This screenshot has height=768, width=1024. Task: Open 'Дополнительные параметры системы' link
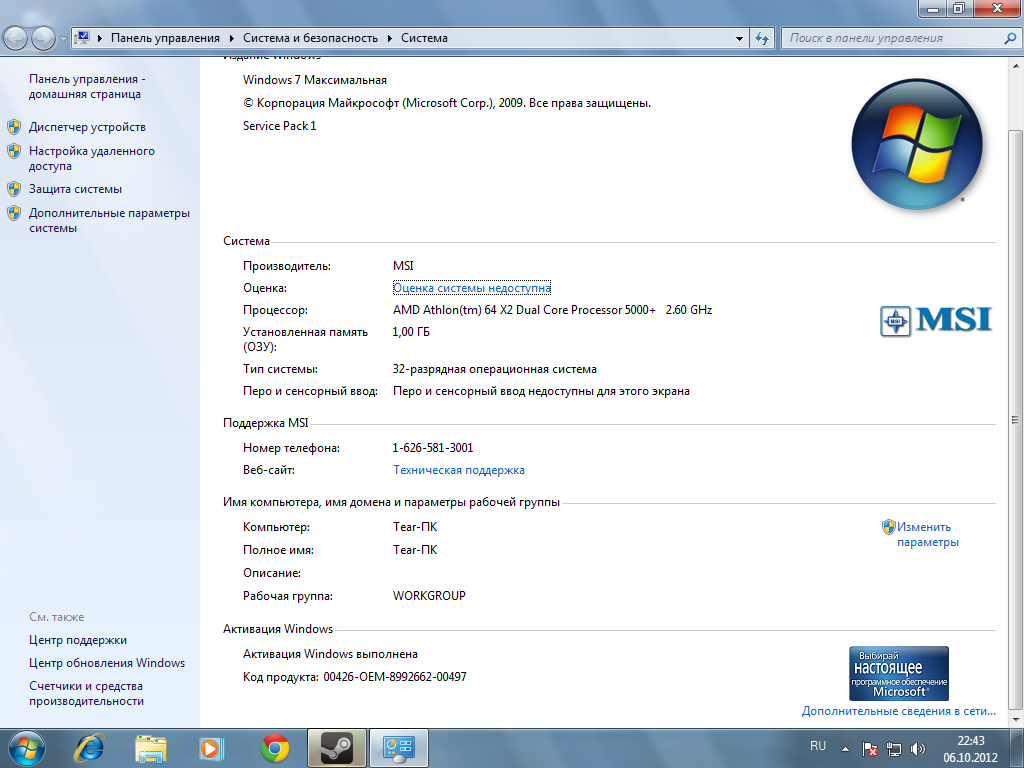[x=109, y=220]
